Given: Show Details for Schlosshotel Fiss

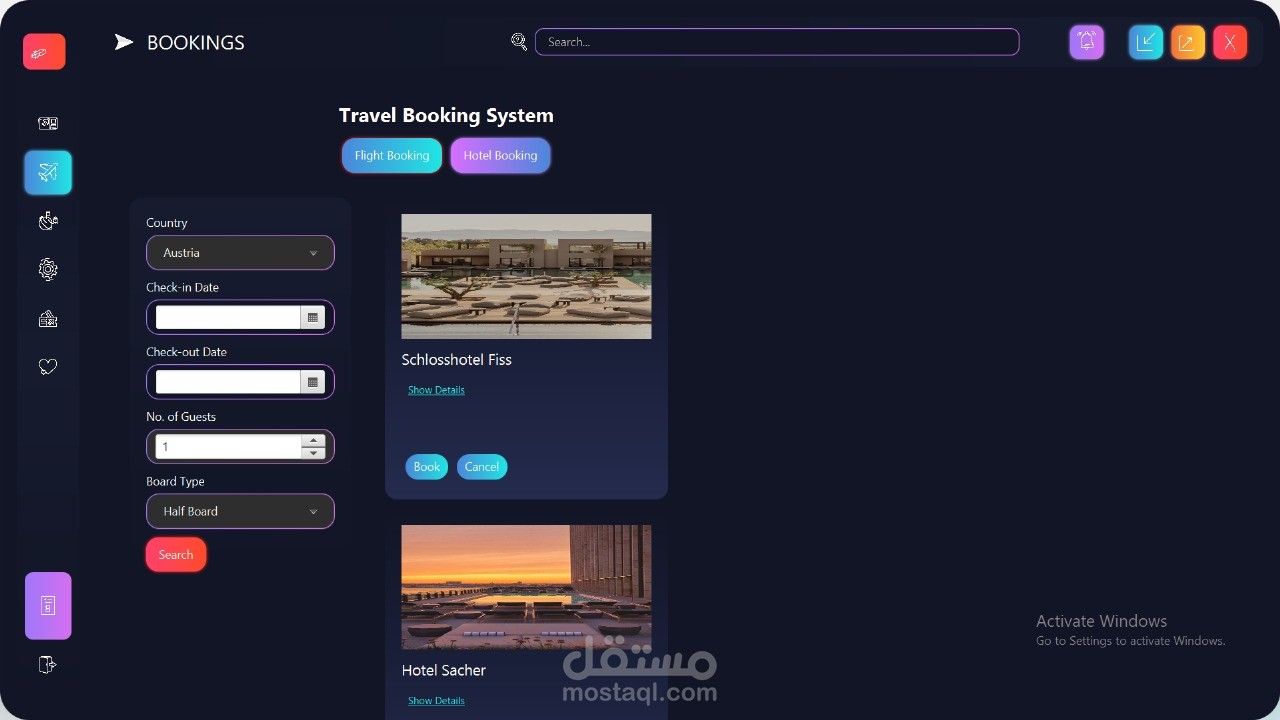Looking at the screenshot, I should (436, 390).
